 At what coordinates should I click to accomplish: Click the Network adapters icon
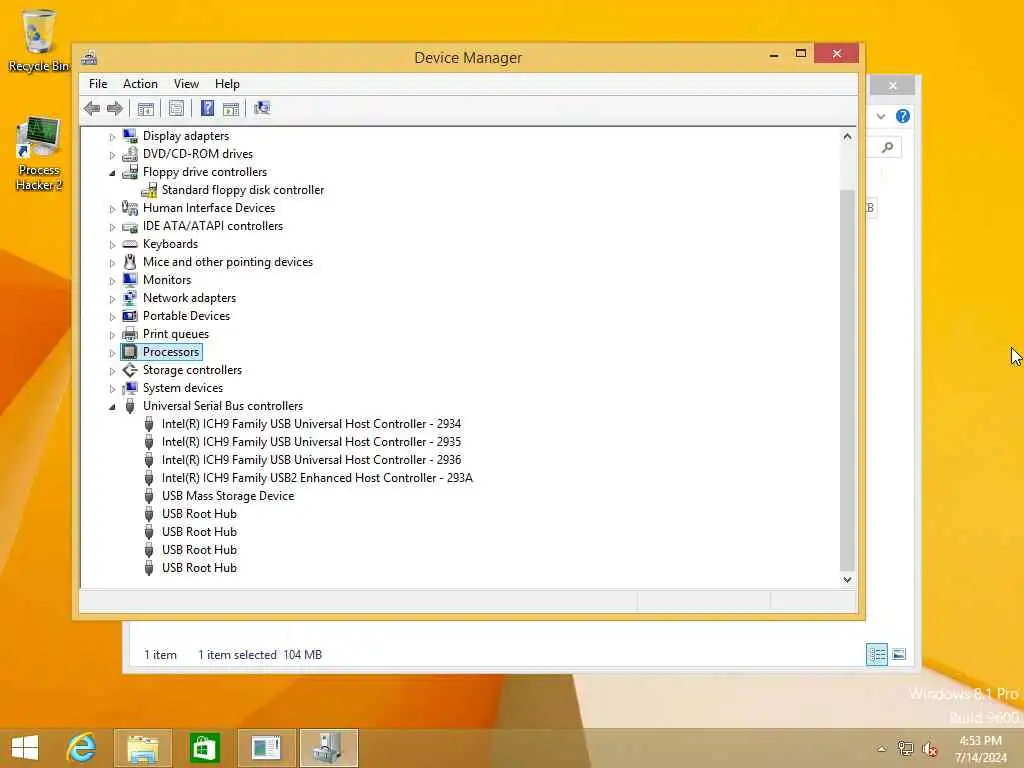point(130,298)
